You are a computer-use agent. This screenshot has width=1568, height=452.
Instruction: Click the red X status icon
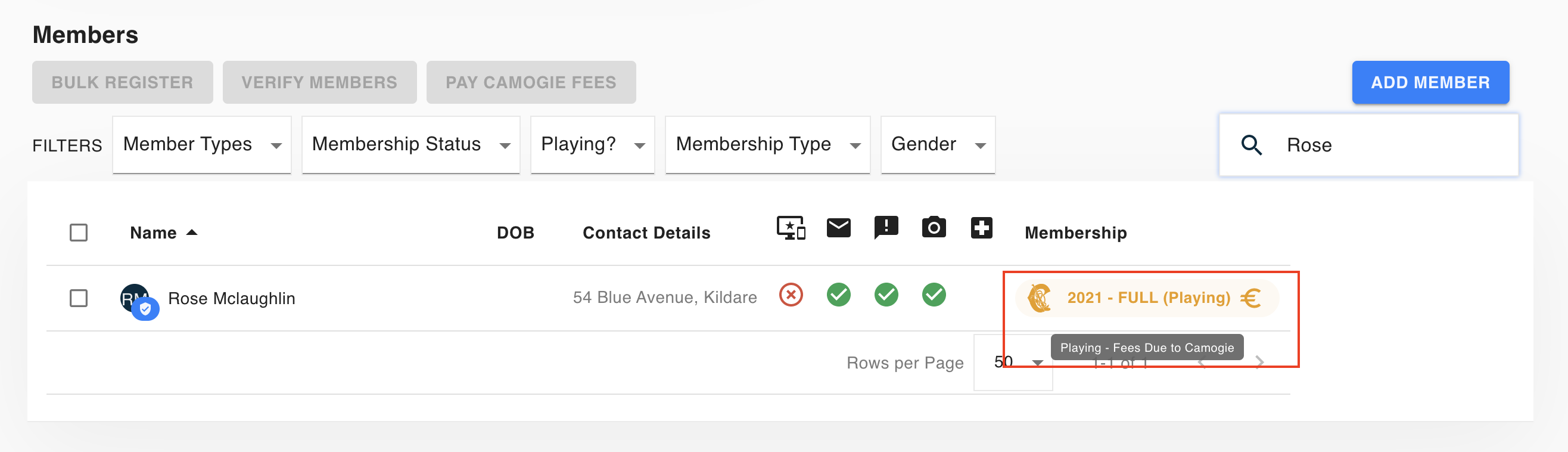point(791,295)
